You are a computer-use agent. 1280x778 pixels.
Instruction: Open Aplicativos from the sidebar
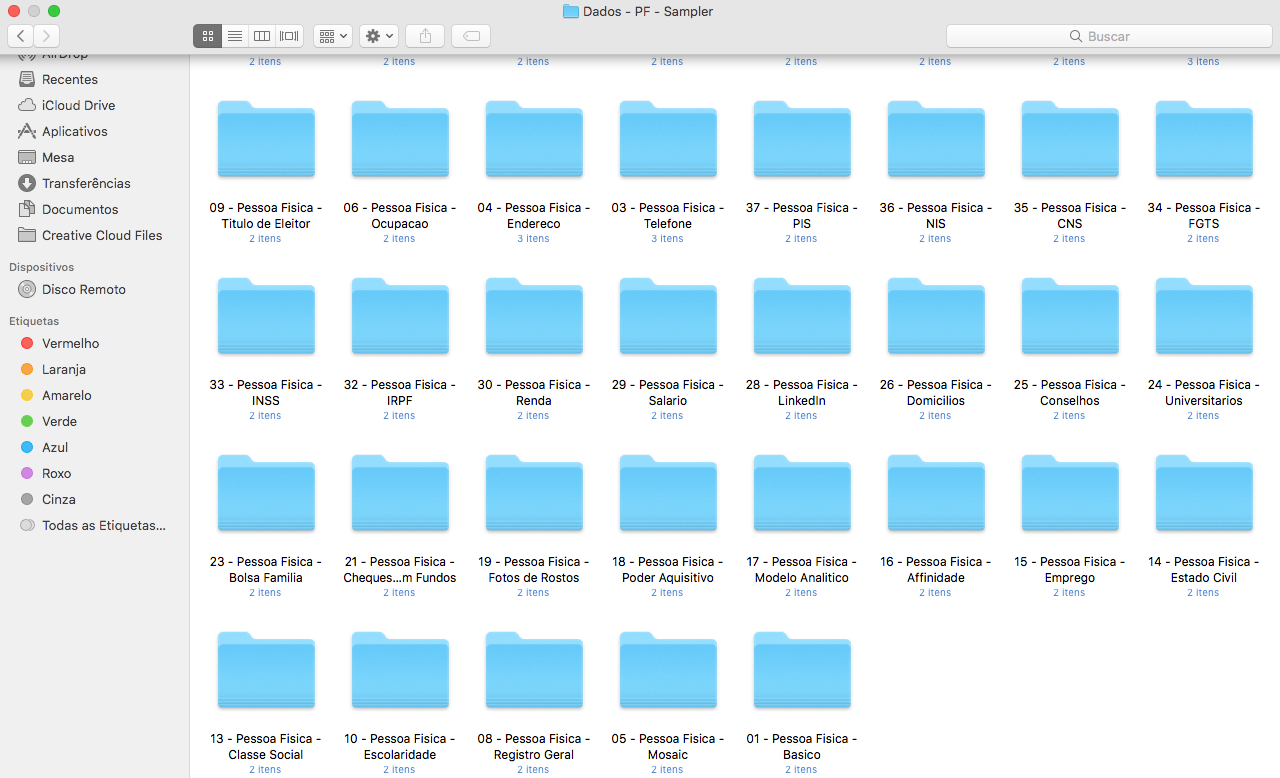point(74,131)
